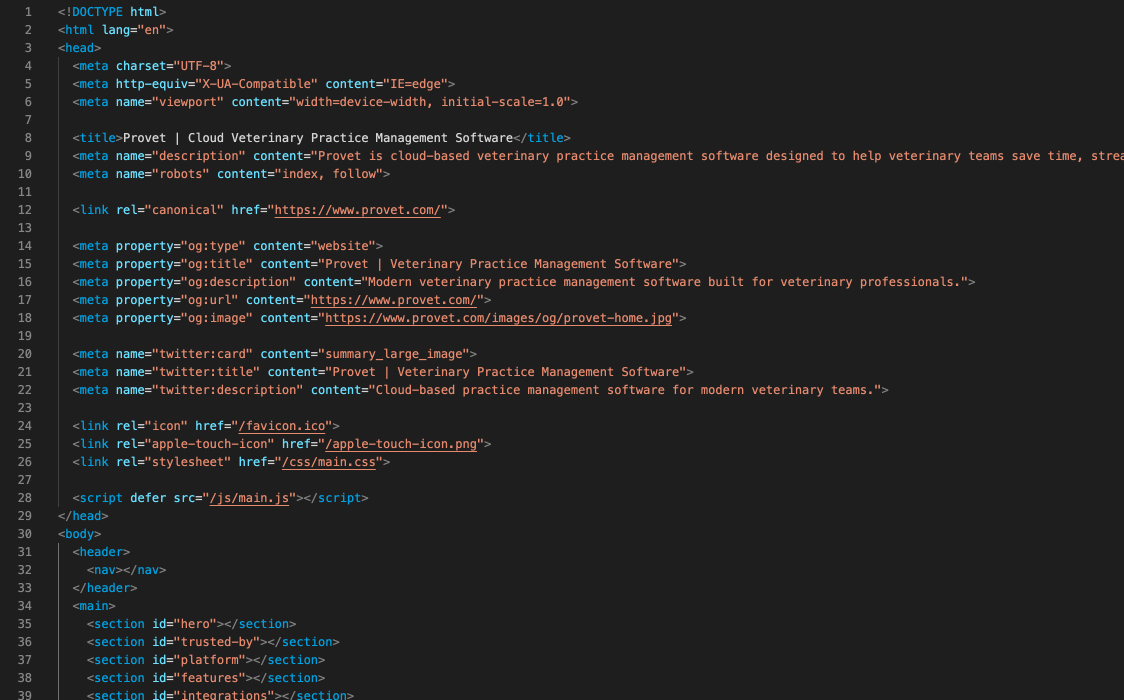The width and height of the screenshot is (1124, 700).
Task: Click the opening <body> tag
Action: pyautogui.click(x=80, y=534)
